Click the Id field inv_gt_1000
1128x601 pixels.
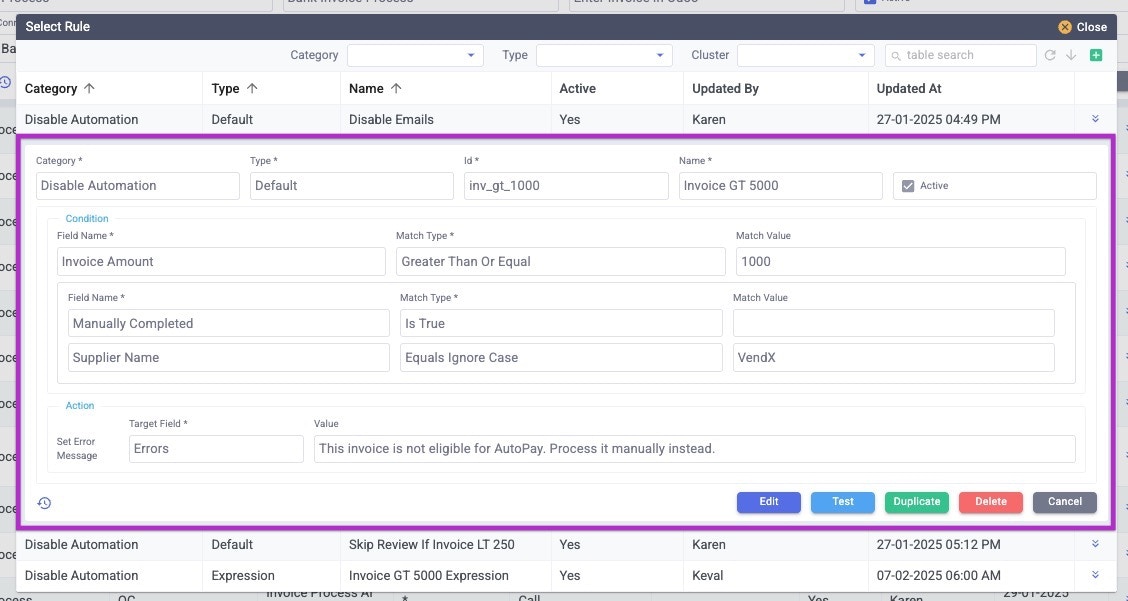[x=566, y=186]
